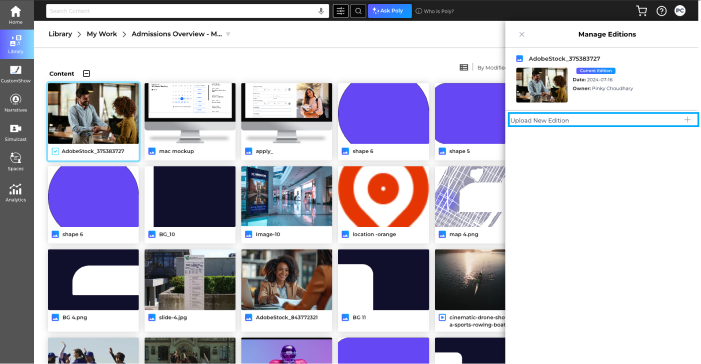Select the map 4.png thumbnail
Image resolution: width=701 pixels, height=364 pixels.
pyautogui.click(x=470, y=196)
